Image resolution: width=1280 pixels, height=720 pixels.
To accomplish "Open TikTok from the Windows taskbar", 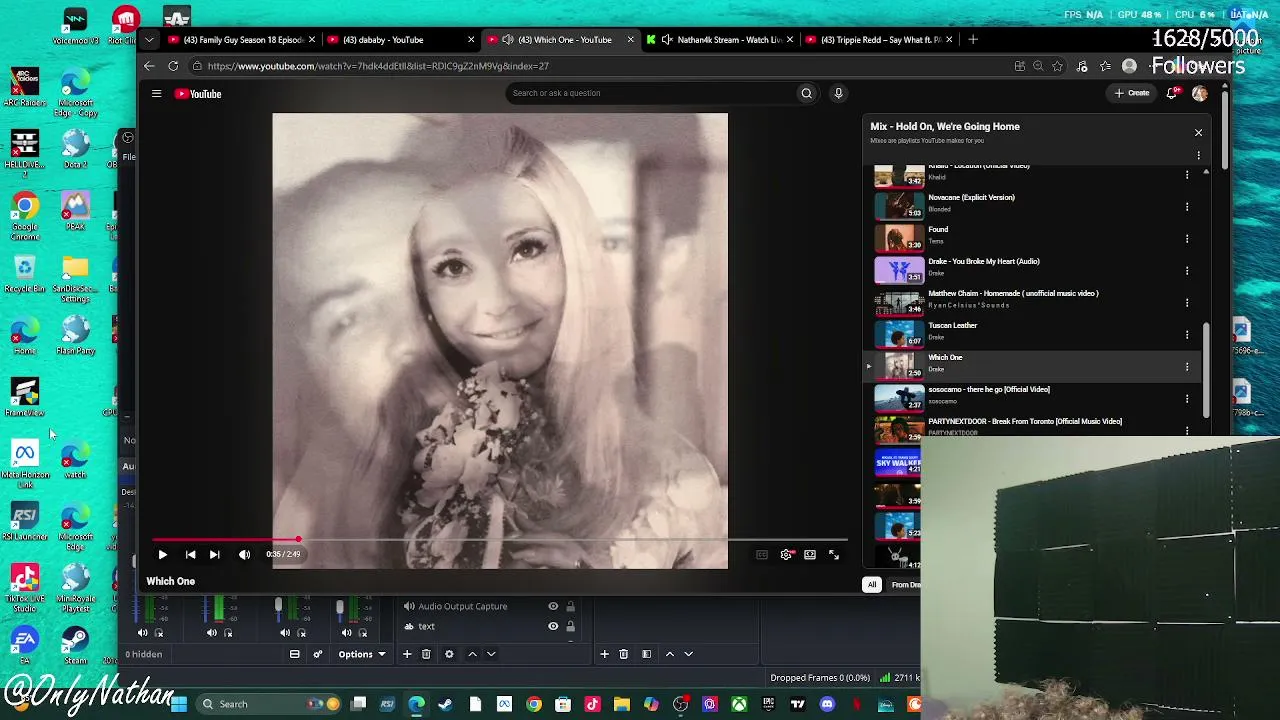I will [x=592, y=704].
